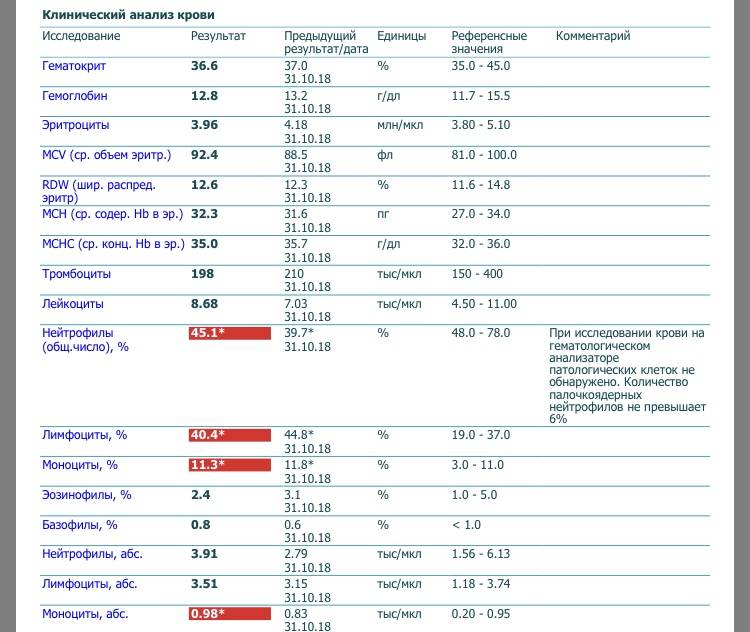750x632 pixels.
Task: Click the MCH unit пг
Action: pyautogui.click(x=383, y=214)
